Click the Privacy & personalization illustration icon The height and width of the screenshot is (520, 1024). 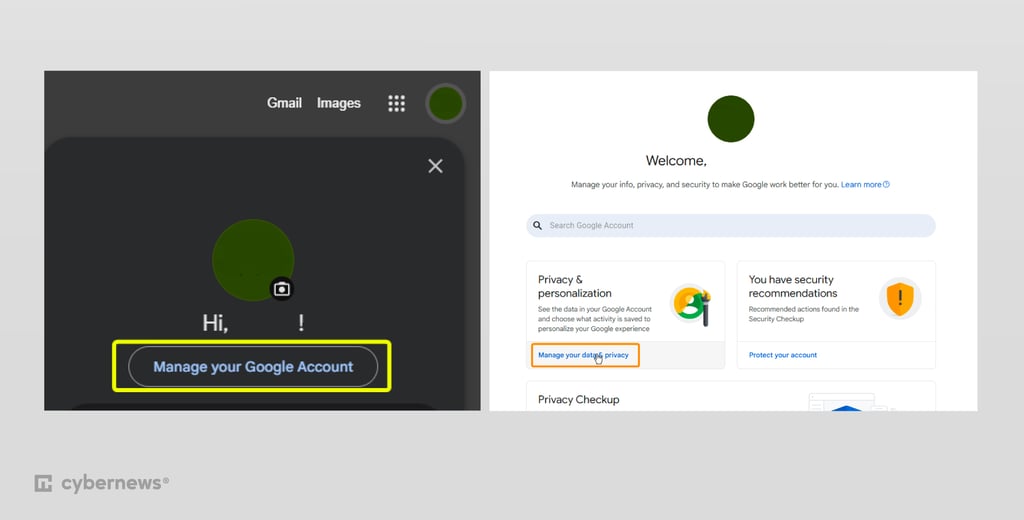click(691, 304)
